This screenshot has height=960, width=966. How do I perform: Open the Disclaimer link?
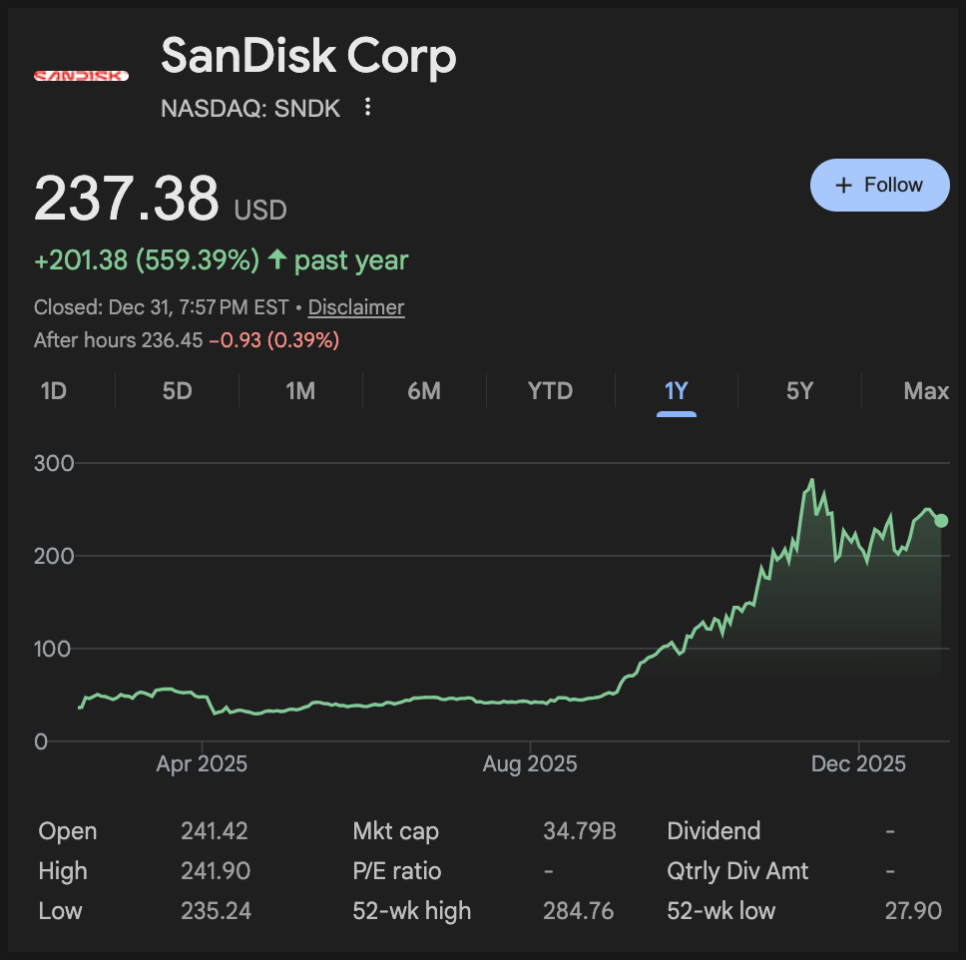point(356,307)
